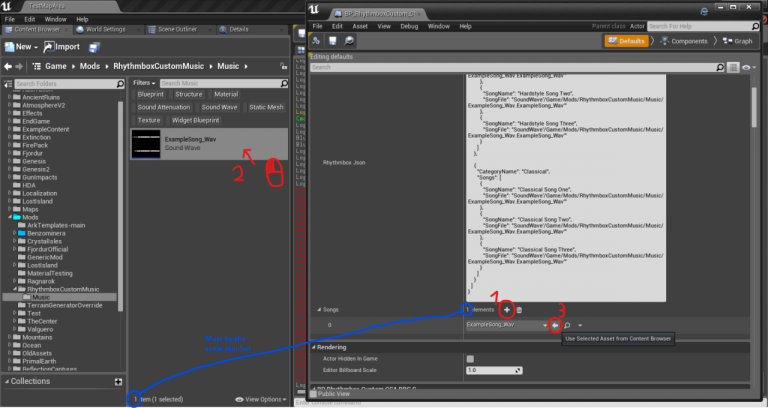Select the ExampleSong_Wav sound wave thumbnail
768x408 pixels.
point(146,144)
